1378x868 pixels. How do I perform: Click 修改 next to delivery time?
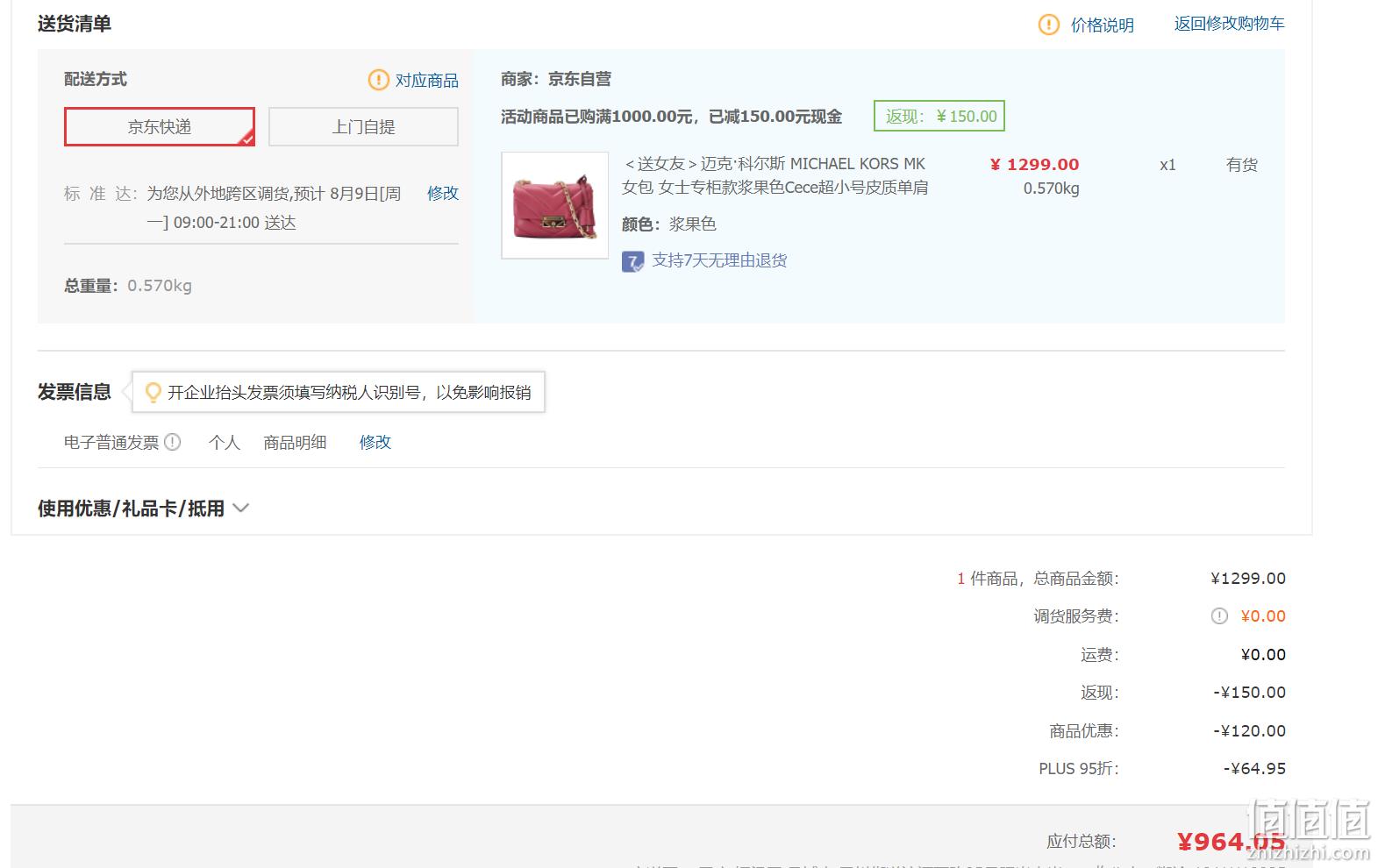[x=443, y=193]
